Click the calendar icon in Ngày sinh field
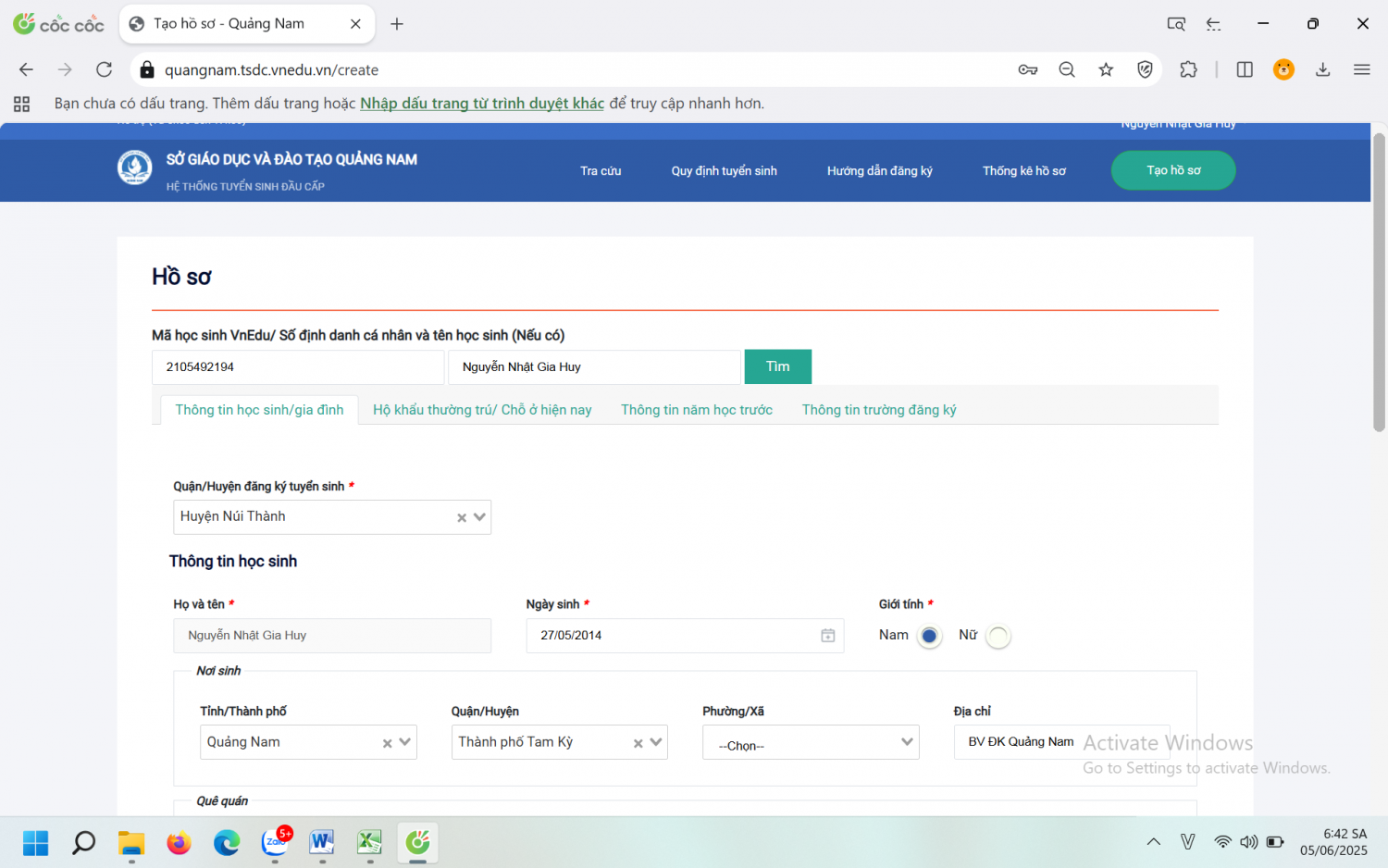1388x868 pixels. click(x=827, y=636)
